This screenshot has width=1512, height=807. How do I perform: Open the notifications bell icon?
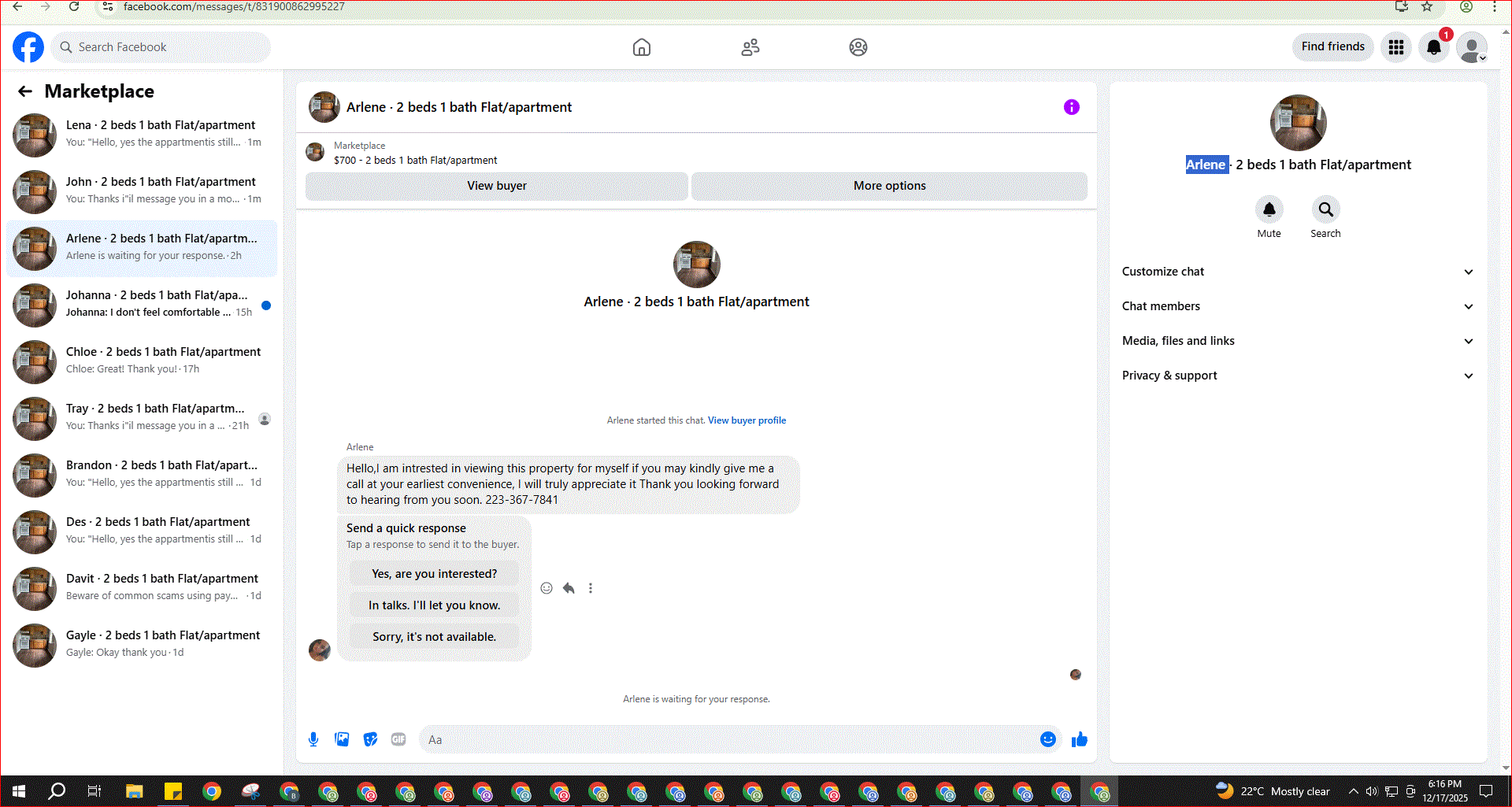[1434, 47]
